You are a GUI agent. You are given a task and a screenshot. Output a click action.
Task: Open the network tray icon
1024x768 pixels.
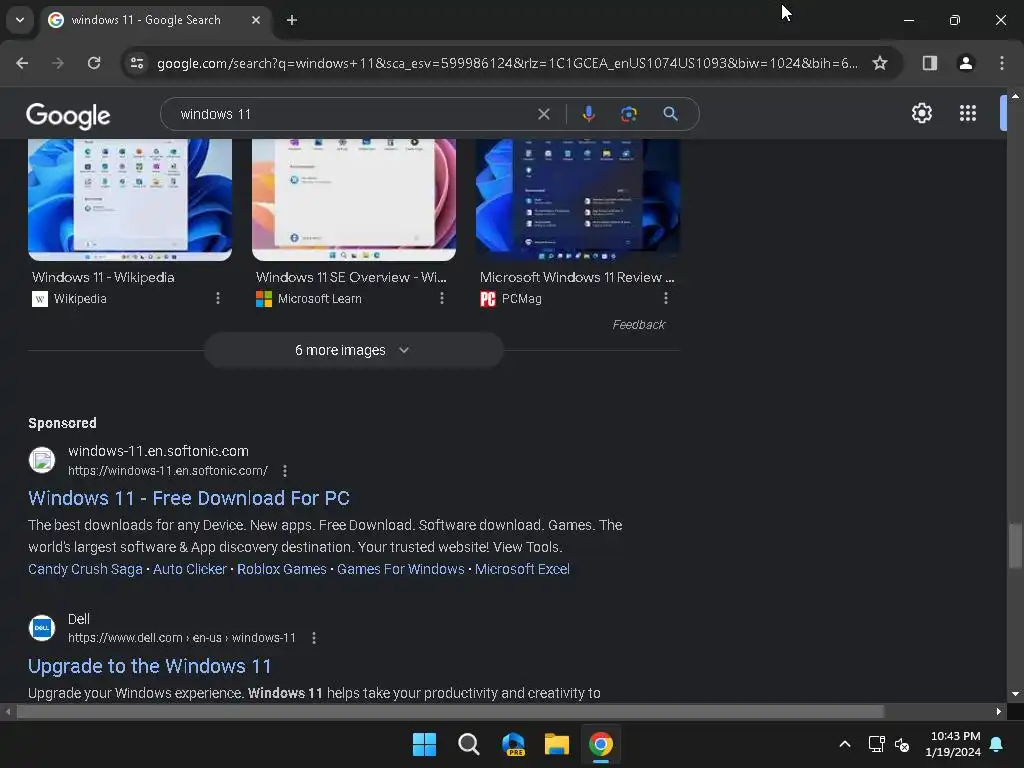(x=876, y=744)
